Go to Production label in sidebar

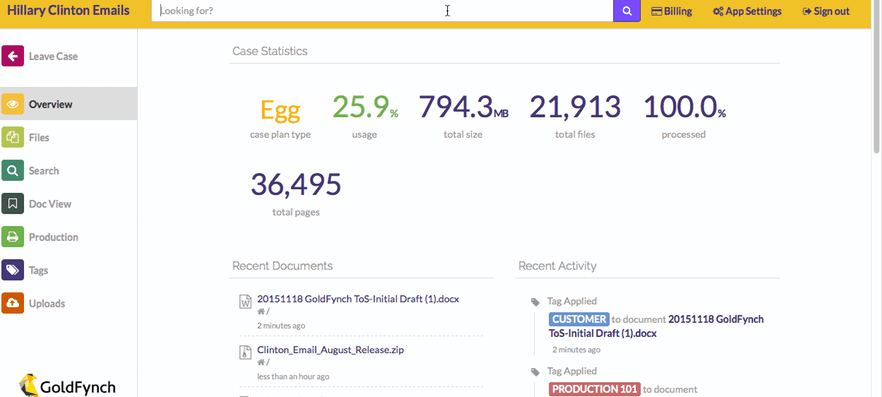[53, 237]
